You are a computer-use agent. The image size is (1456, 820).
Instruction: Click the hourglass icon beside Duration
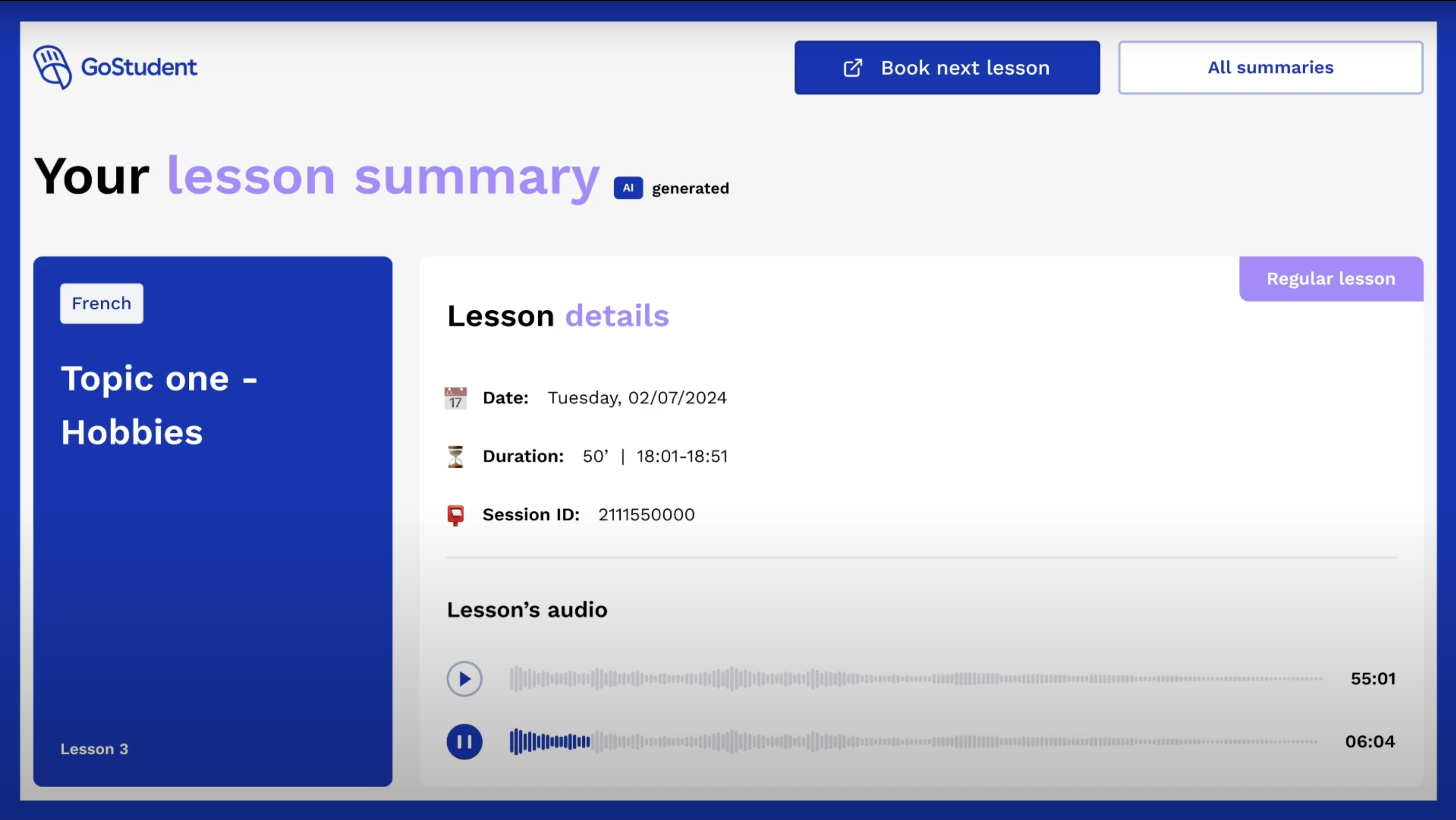[x=455, y=456]
